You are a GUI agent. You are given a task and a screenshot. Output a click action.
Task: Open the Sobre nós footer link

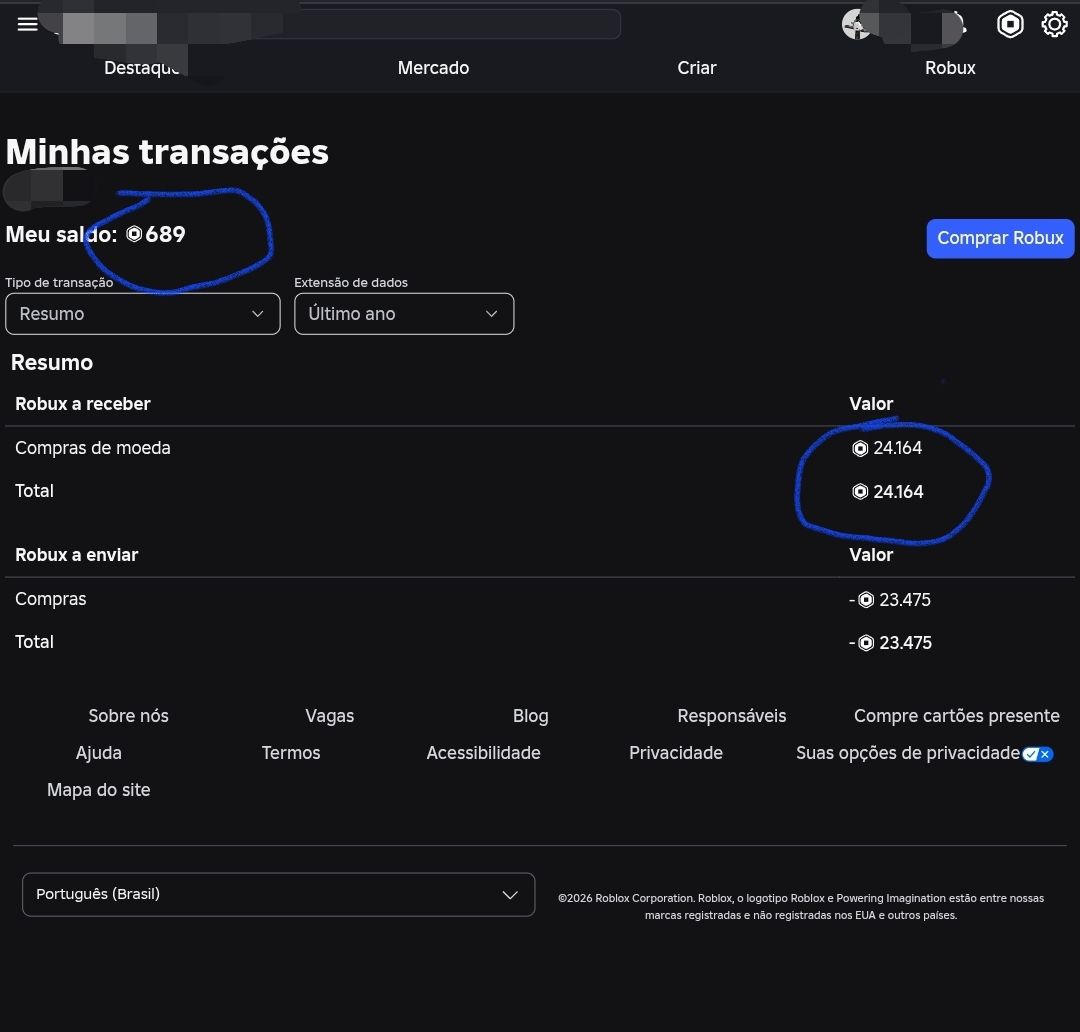click(128, 716)
